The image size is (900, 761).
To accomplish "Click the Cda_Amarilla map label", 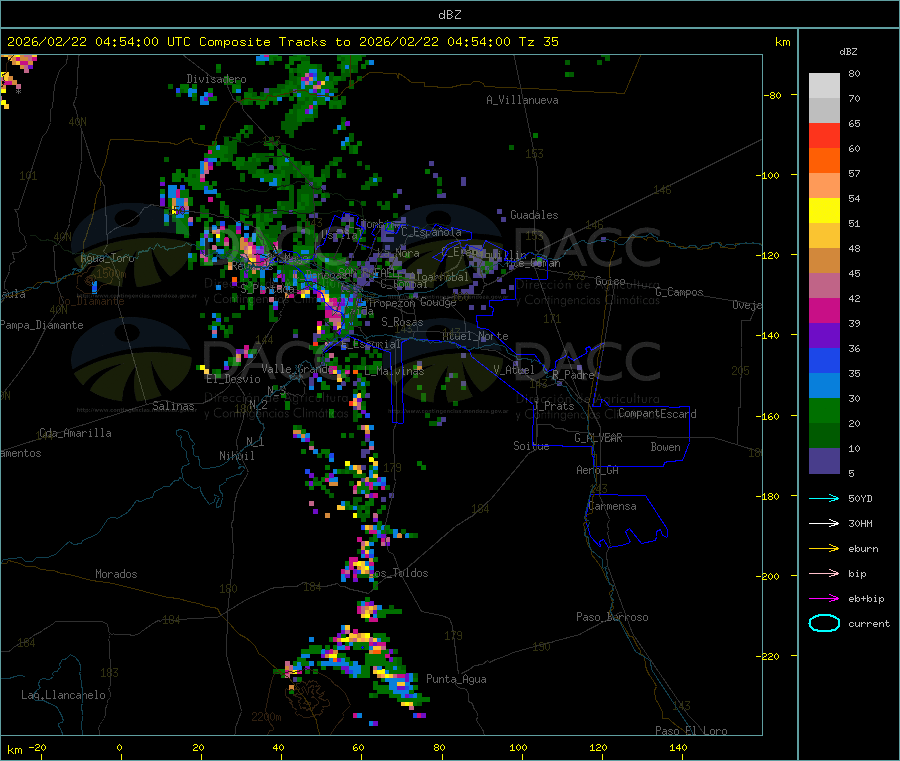I will click(75, 433).
